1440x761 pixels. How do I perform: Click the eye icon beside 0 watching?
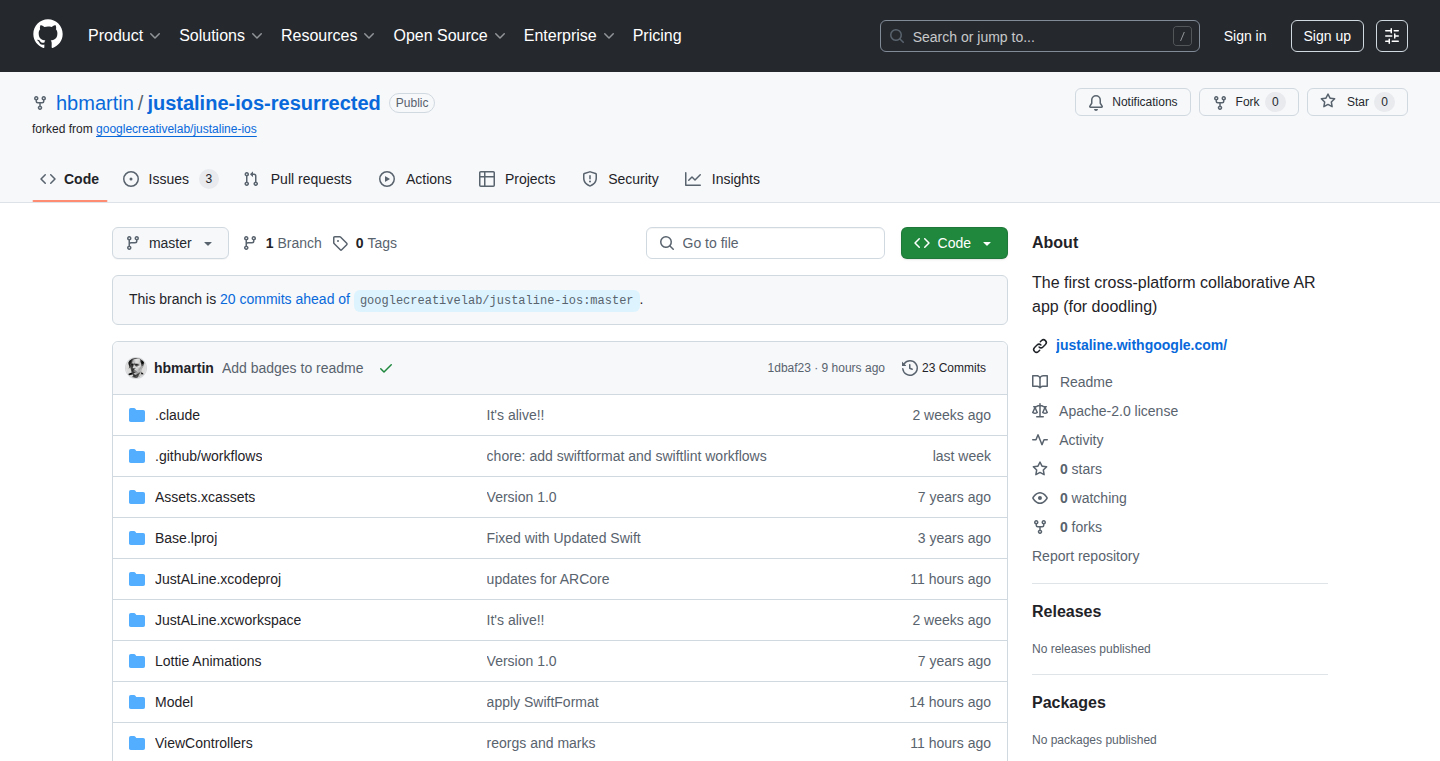tap(1040, 498)
